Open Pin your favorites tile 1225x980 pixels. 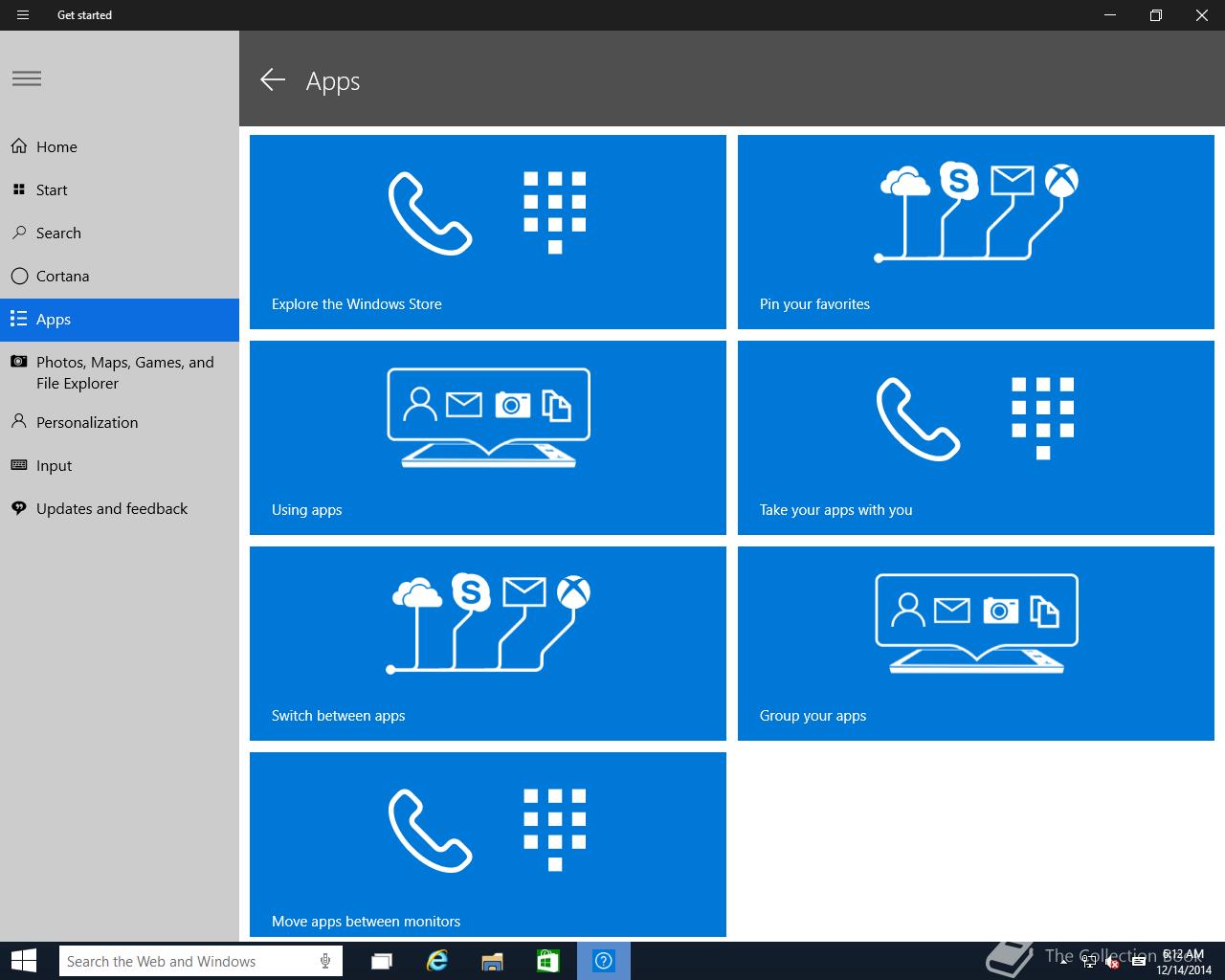[976, 232]
